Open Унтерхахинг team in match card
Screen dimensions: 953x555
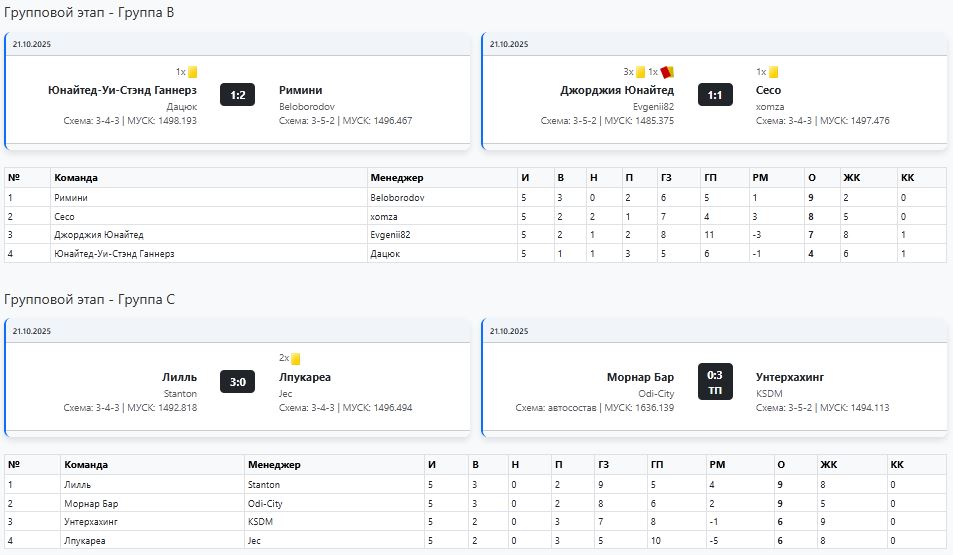[790, 377]
